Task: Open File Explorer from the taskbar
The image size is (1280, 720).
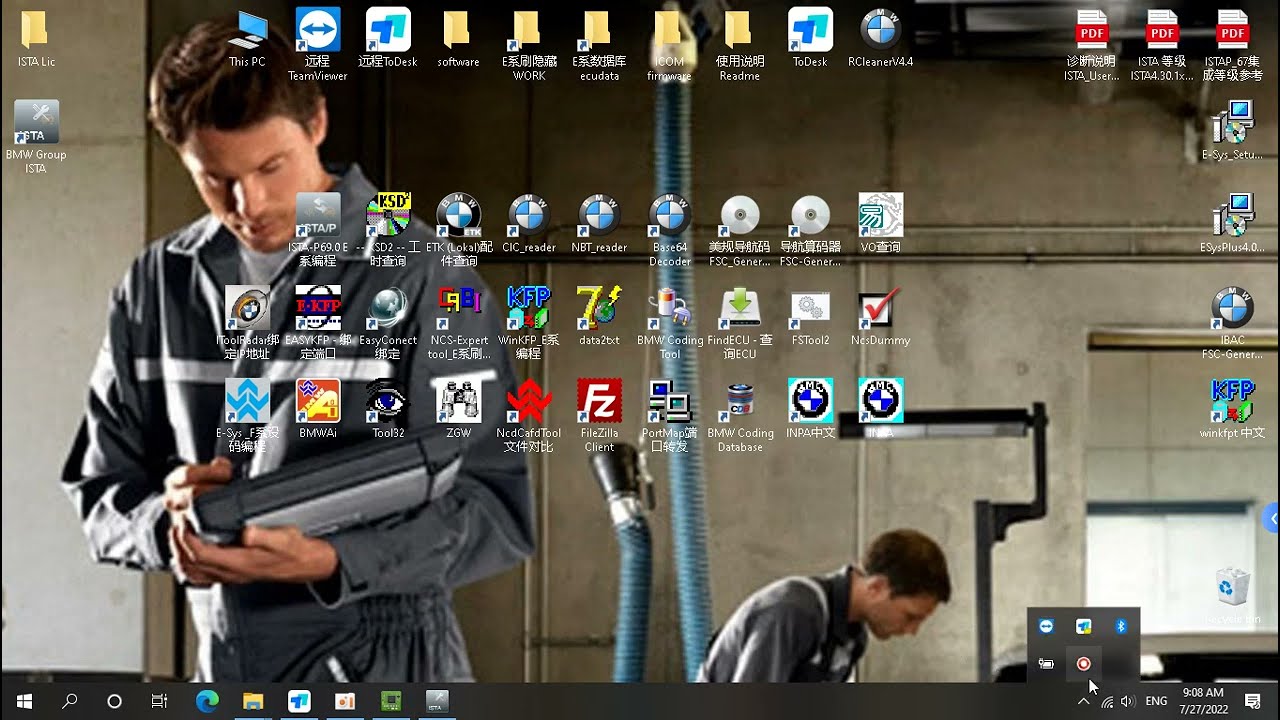Action: tap(253, 701)
